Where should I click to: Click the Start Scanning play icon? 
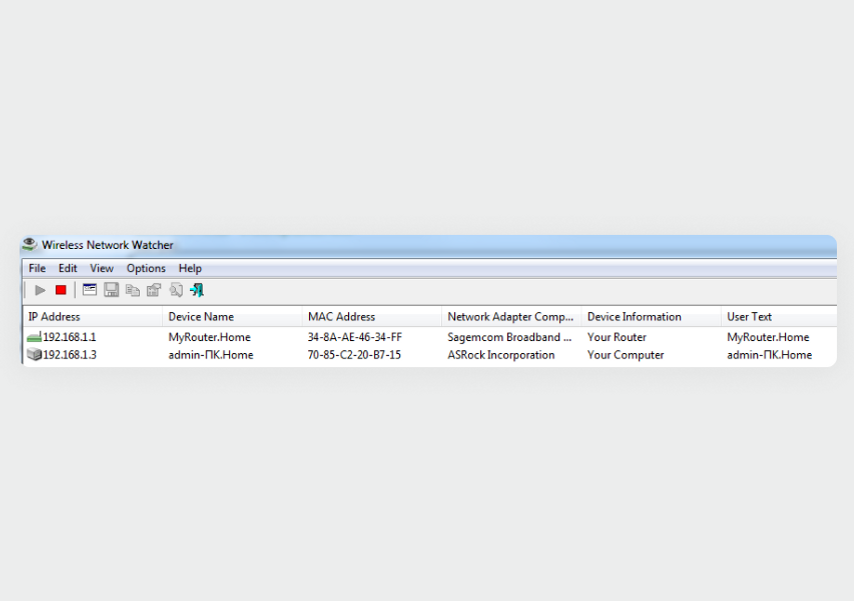[x=40, y=290]
